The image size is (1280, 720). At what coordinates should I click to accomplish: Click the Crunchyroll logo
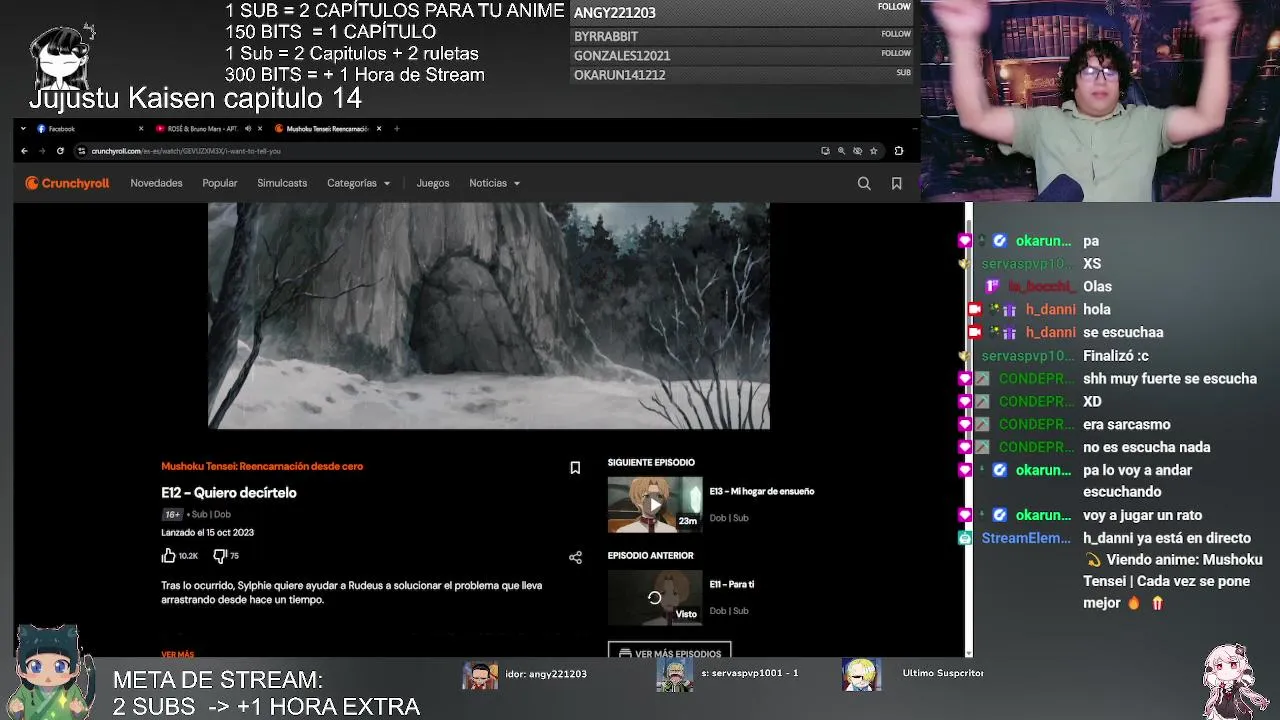[x=67, y=183]
